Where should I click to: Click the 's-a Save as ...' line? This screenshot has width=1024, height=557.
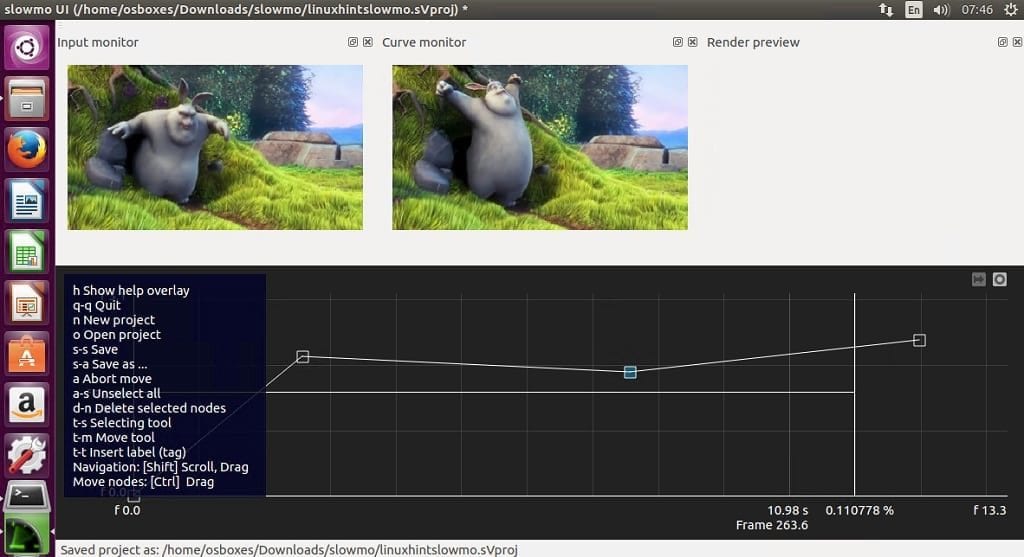110,364
